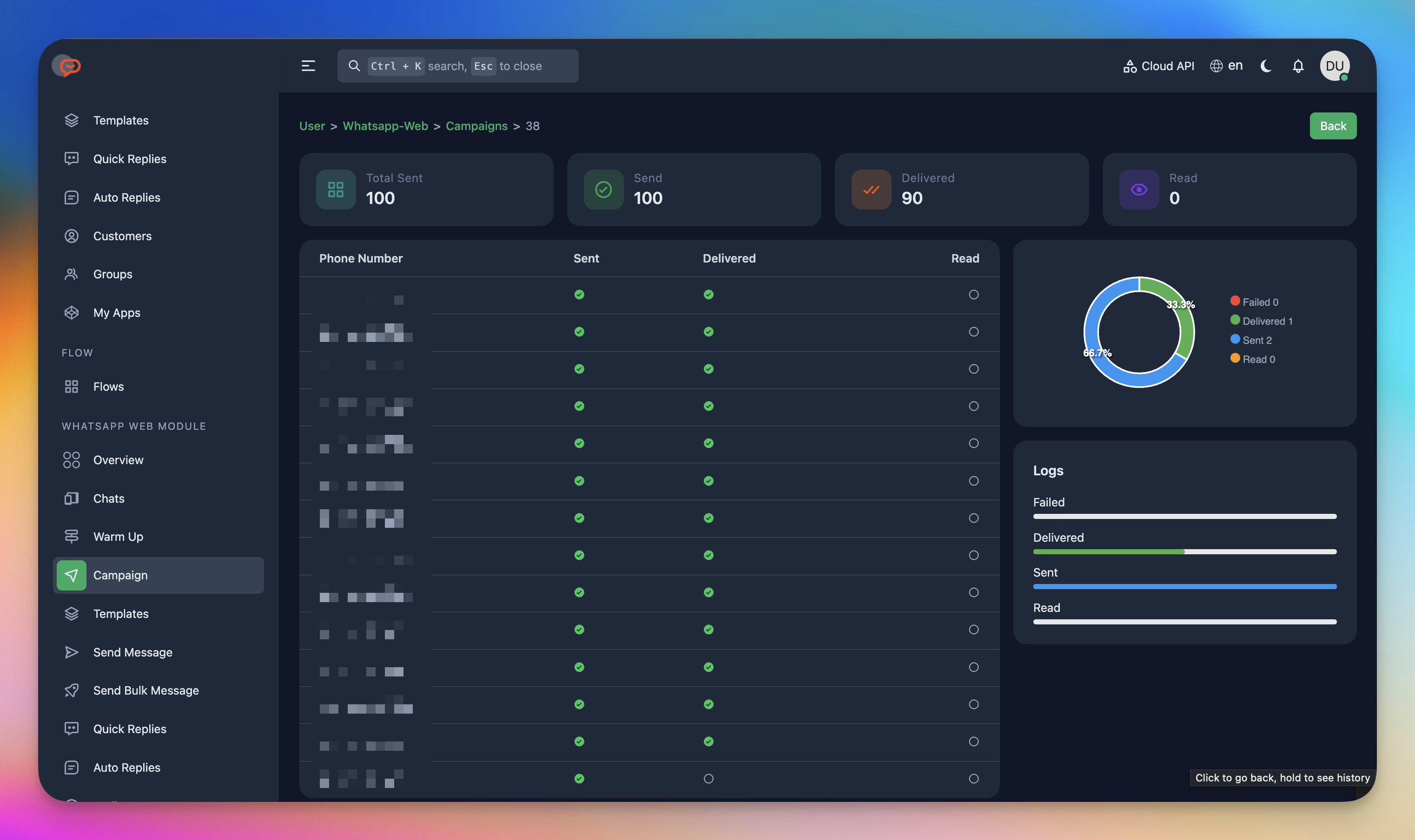Click the Delivered double-check icon
The height and width of the screenshot is (840, 1415).
click(871, 190)
